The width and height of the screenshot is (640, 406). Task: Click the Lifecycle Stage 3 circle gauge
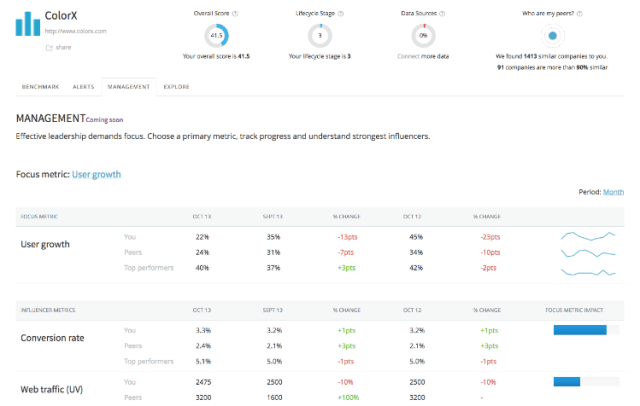click(320, 36)
